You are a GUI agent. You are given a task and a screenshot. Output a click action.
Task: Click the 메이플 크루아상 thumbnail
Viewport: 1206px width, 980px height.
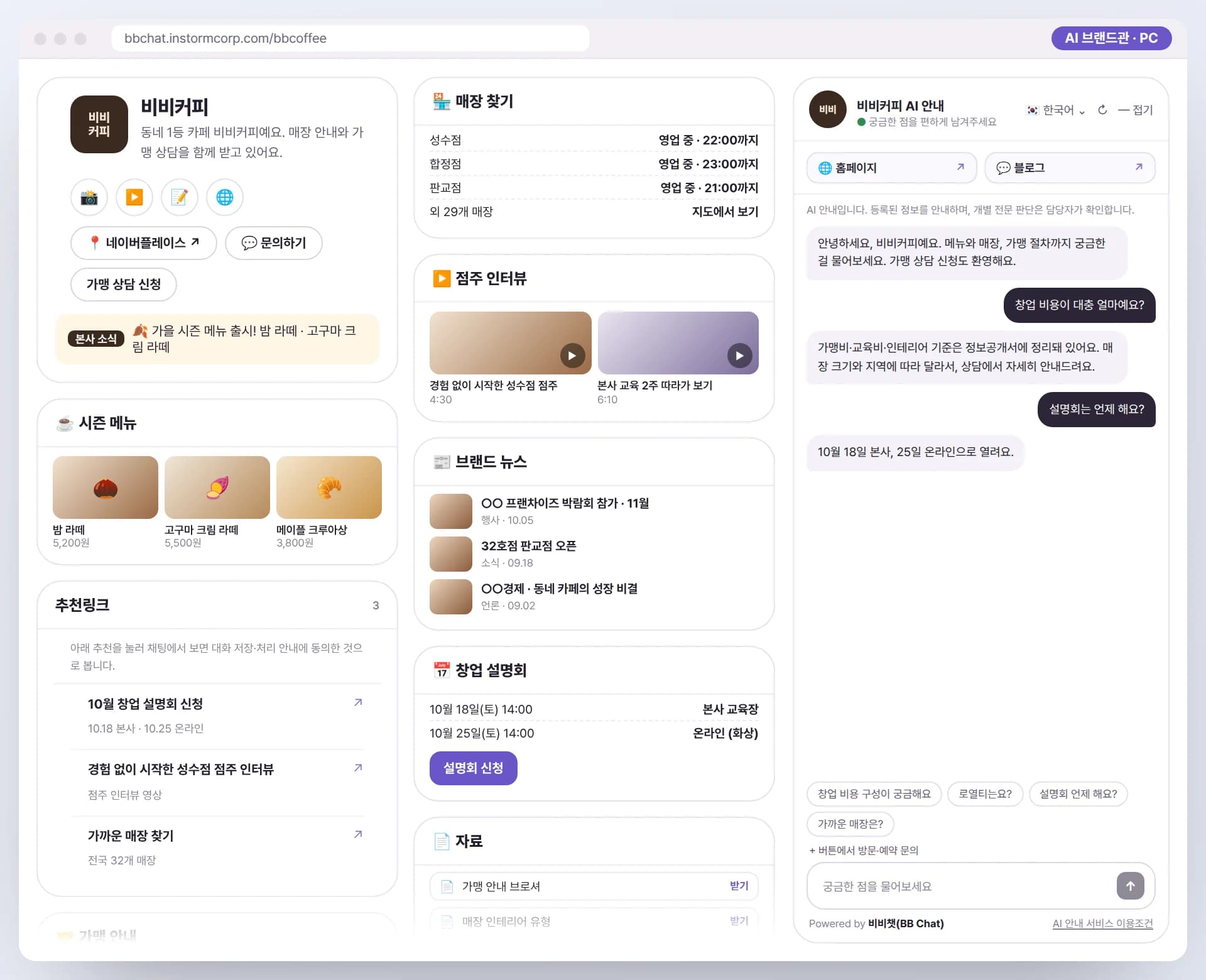pos(329,487)
